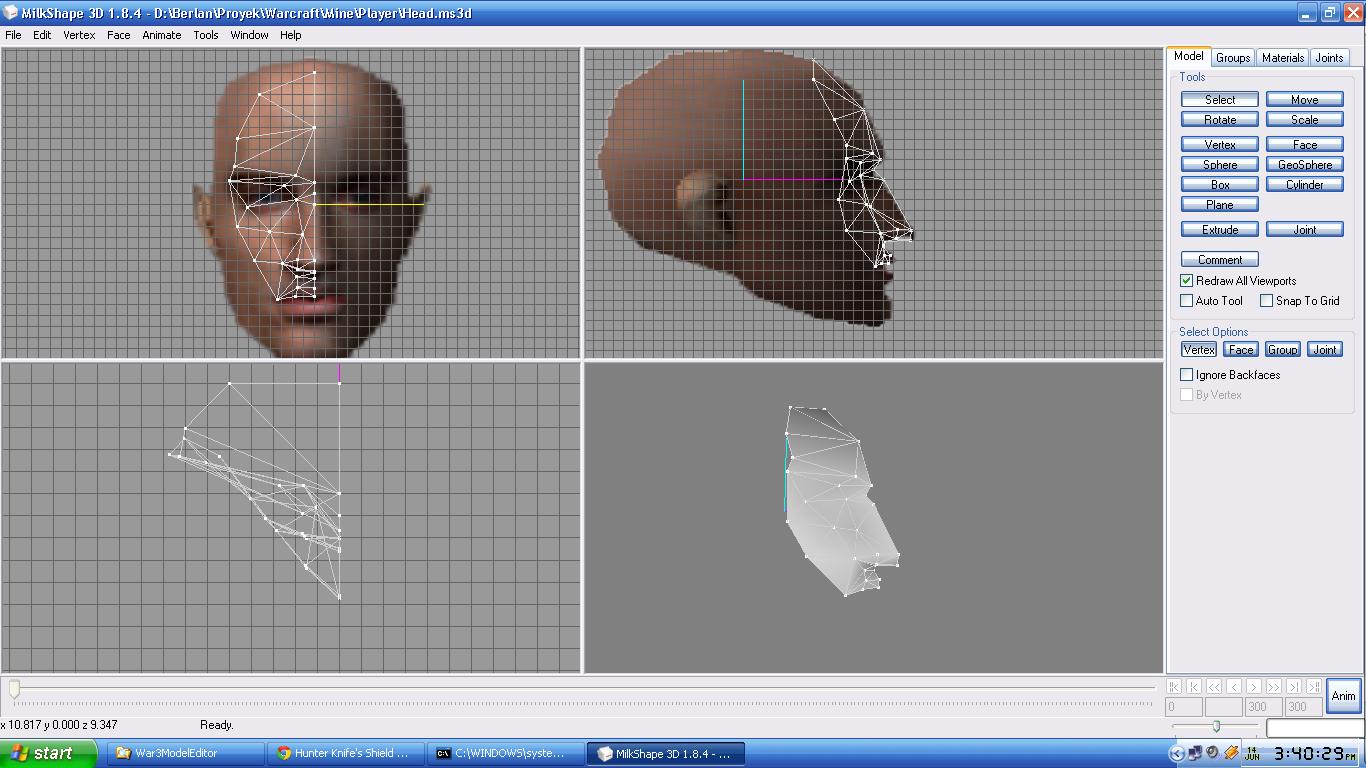The height and width of the screenshot is (768, 1366).
Task: Open the Windows start menu
Action: (48, 753)
